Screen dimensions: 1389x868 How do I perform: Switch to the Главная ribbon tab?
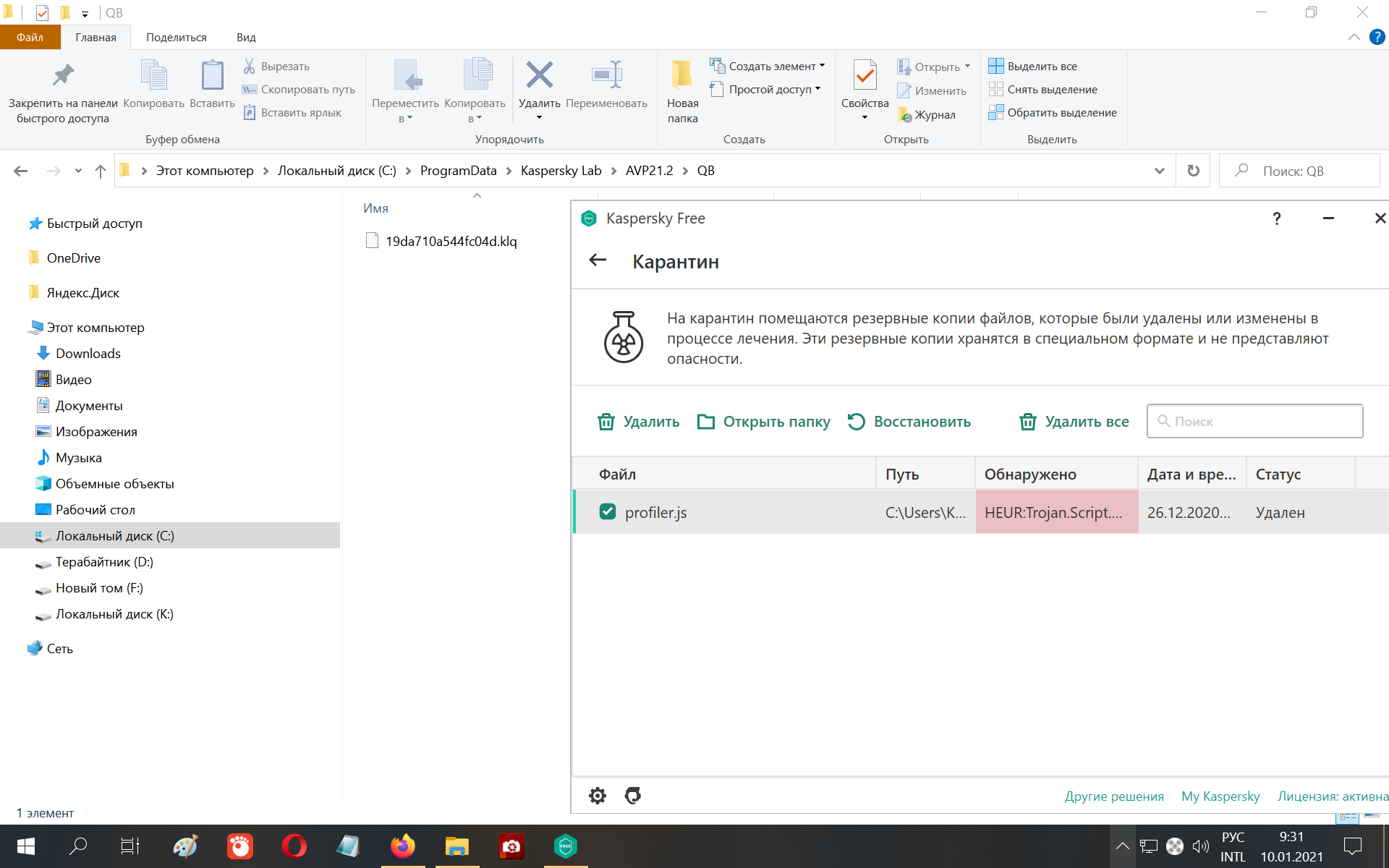click(95, 37)
